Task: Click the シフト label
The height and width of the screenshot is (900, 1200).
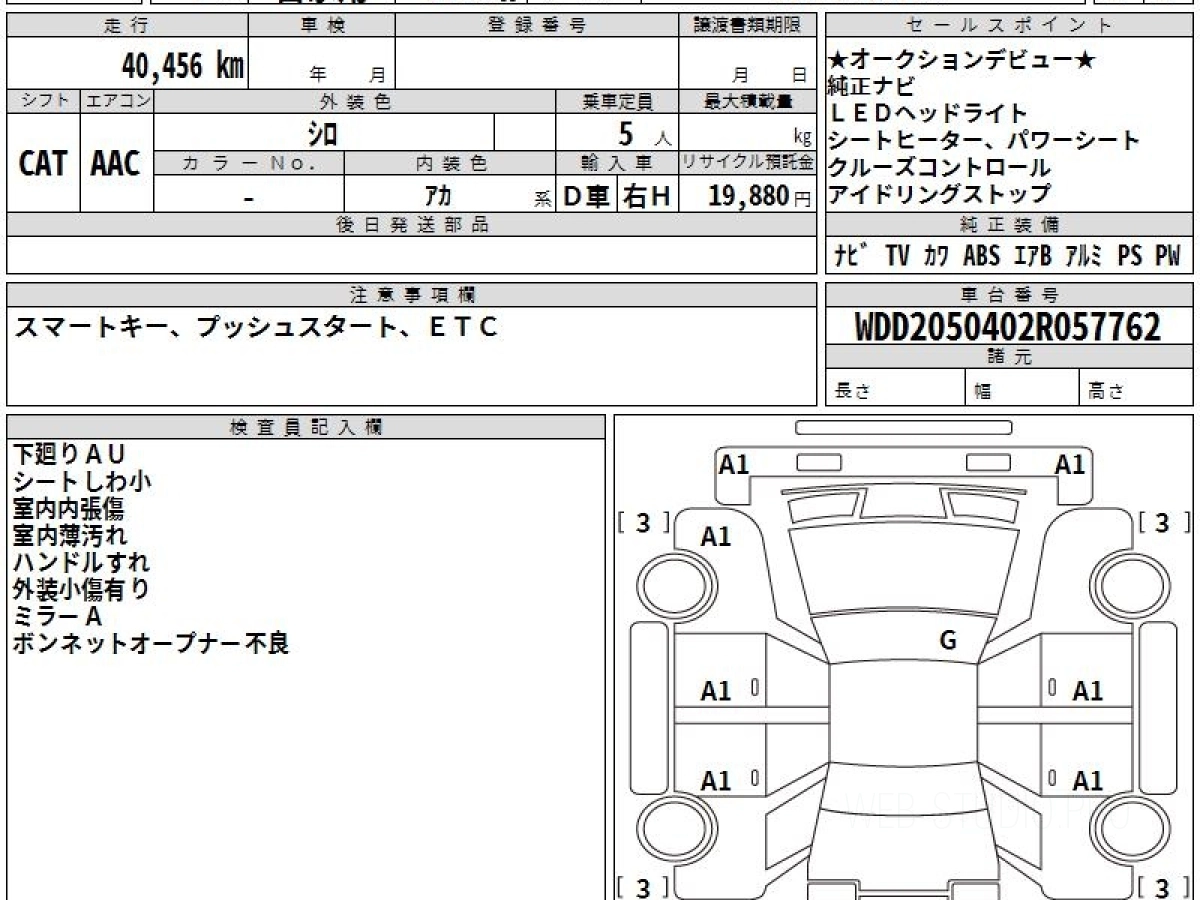Action: point(44,101)
